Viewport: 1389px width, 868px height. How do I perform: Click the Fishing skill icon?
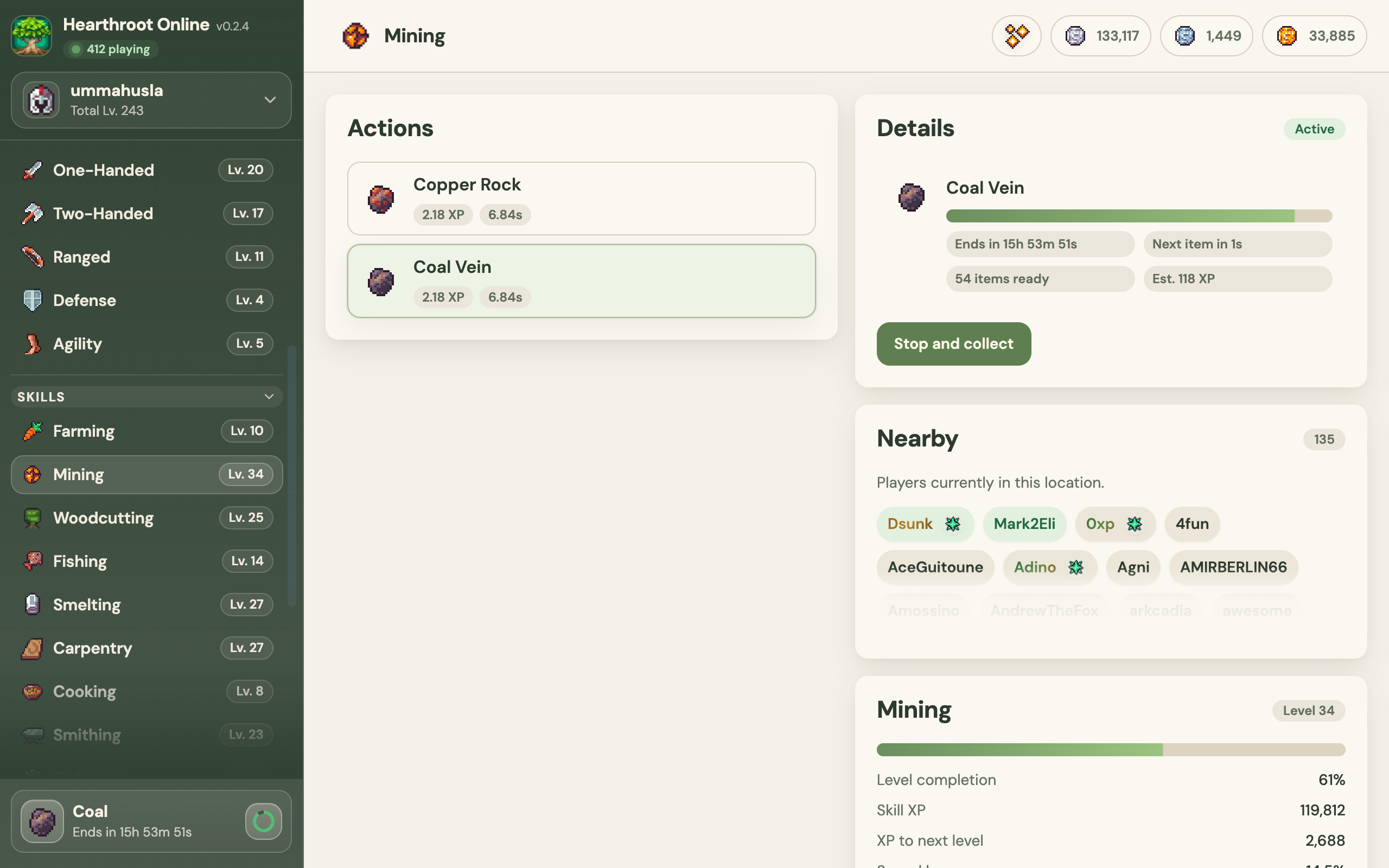point(33,561)
